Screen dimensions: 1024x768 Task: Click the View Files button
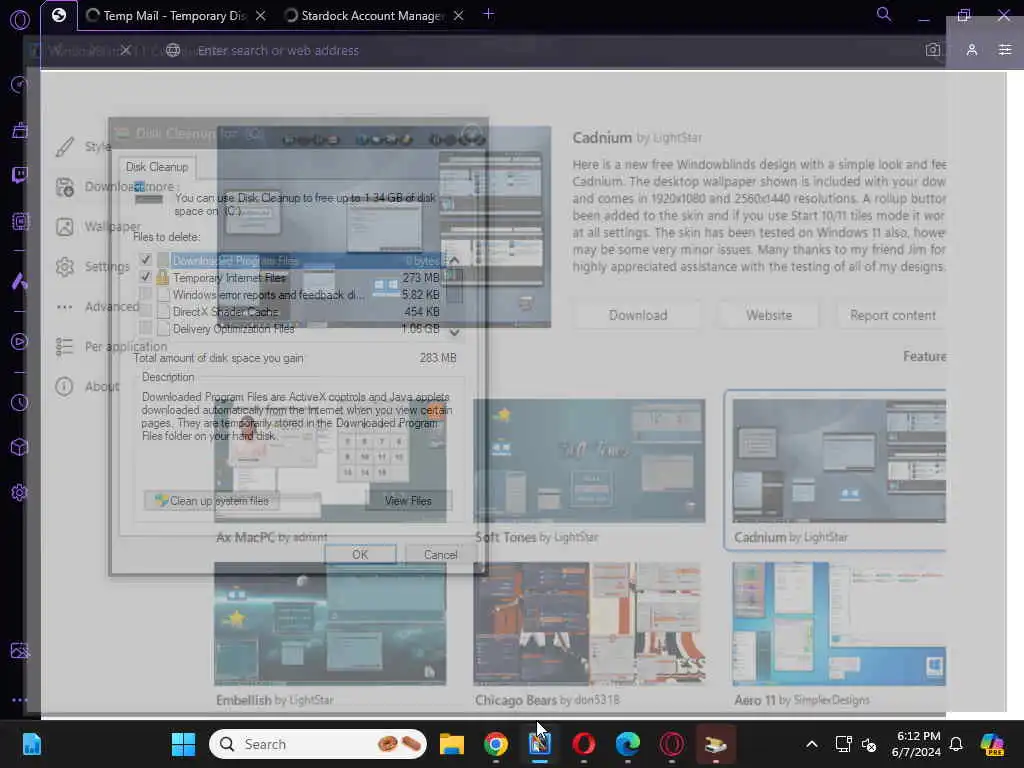(x=408, y=501)
